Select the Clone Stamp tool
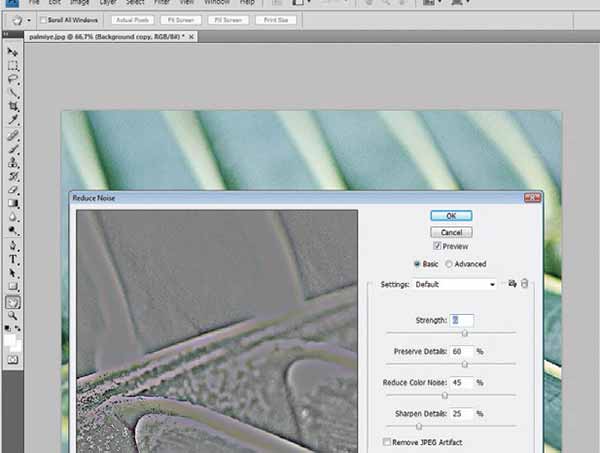600x453 pixels. (13, 163)
